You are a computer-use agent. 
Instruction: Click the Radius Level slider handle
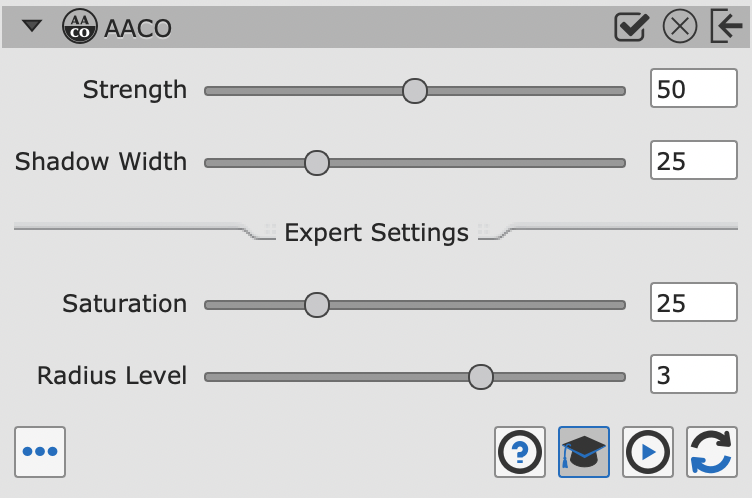481,377
